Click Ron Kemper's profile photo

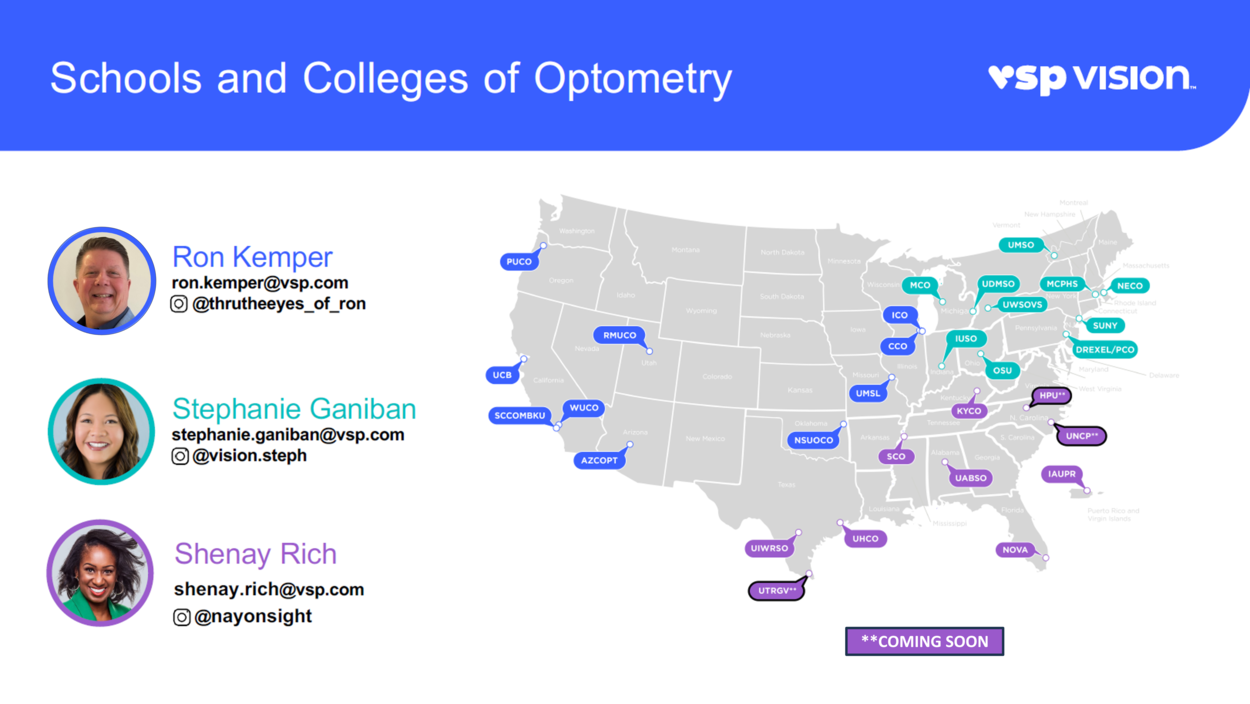click(102, 281)
